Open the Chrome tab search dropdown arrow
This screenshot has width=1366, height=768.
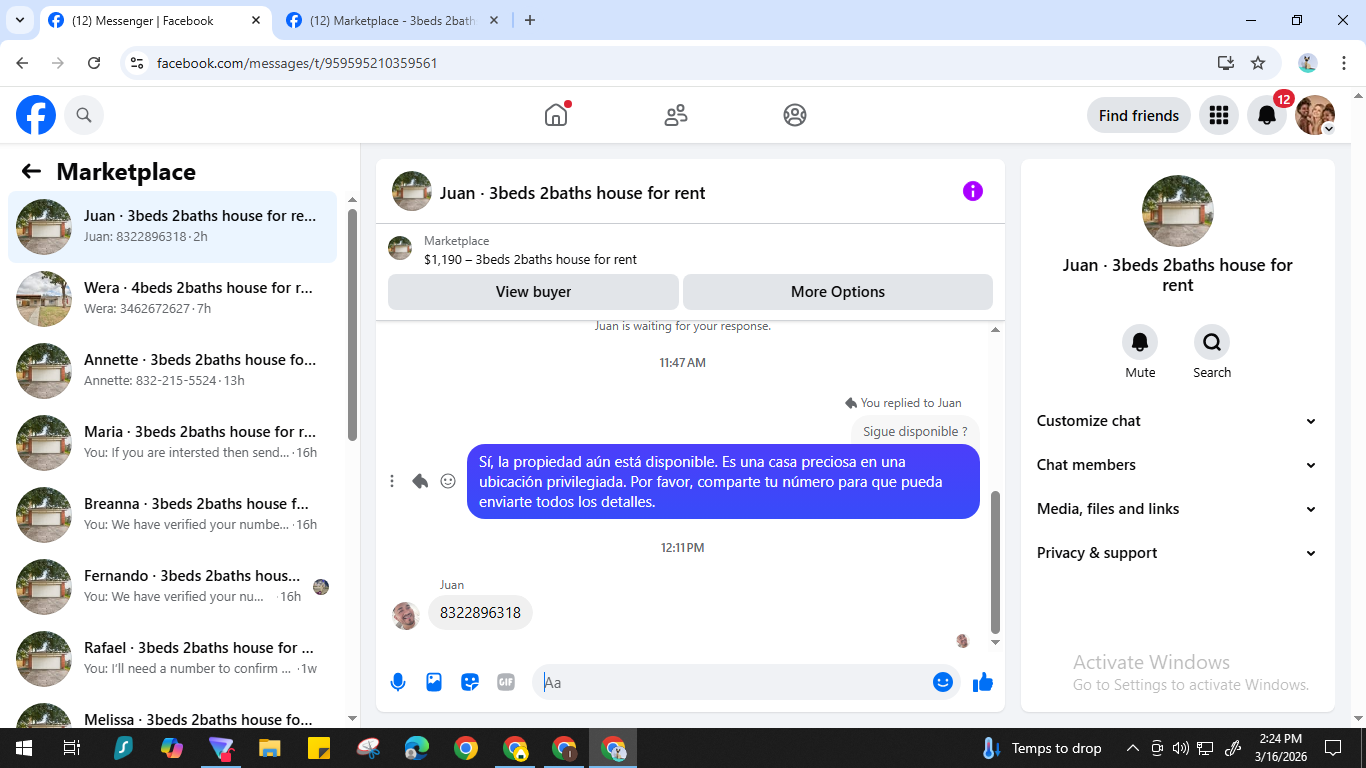point(19,20)
